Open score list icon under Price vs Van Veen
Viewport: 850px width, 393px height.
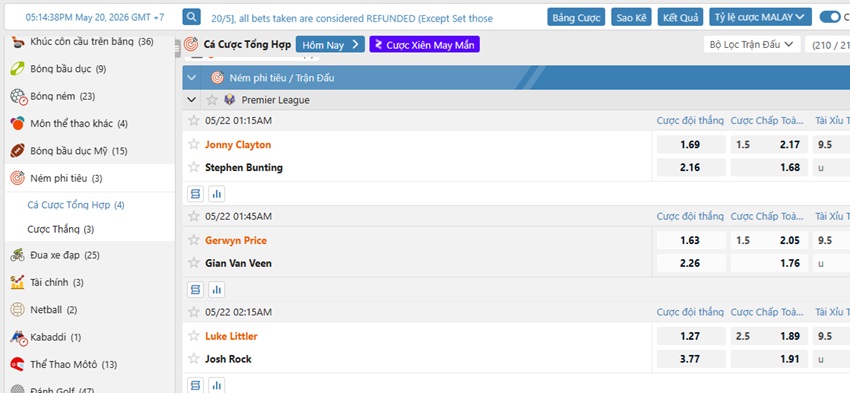196,289
